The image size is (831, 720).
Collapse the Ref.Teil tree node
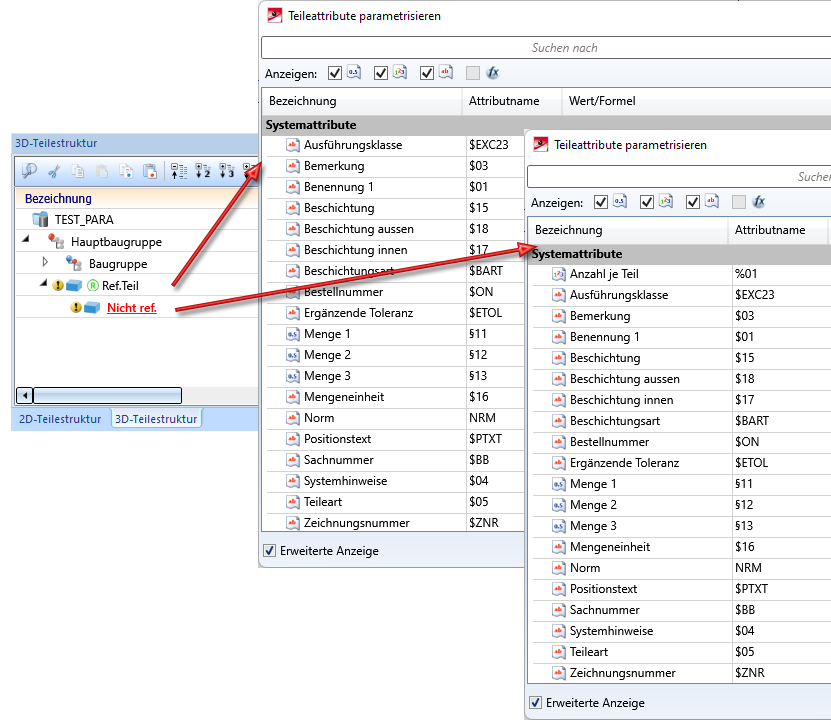pyautogui.click(x=45, y=285)
